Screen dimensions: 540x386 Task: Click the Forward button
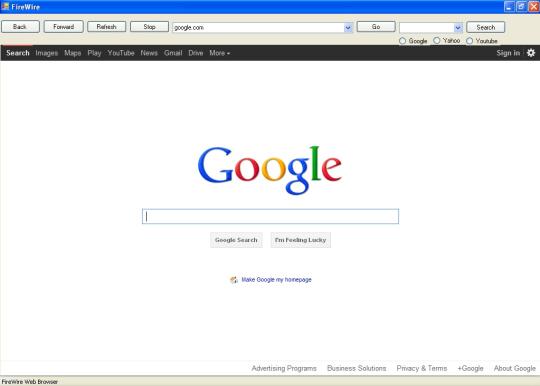click(63, 27)
